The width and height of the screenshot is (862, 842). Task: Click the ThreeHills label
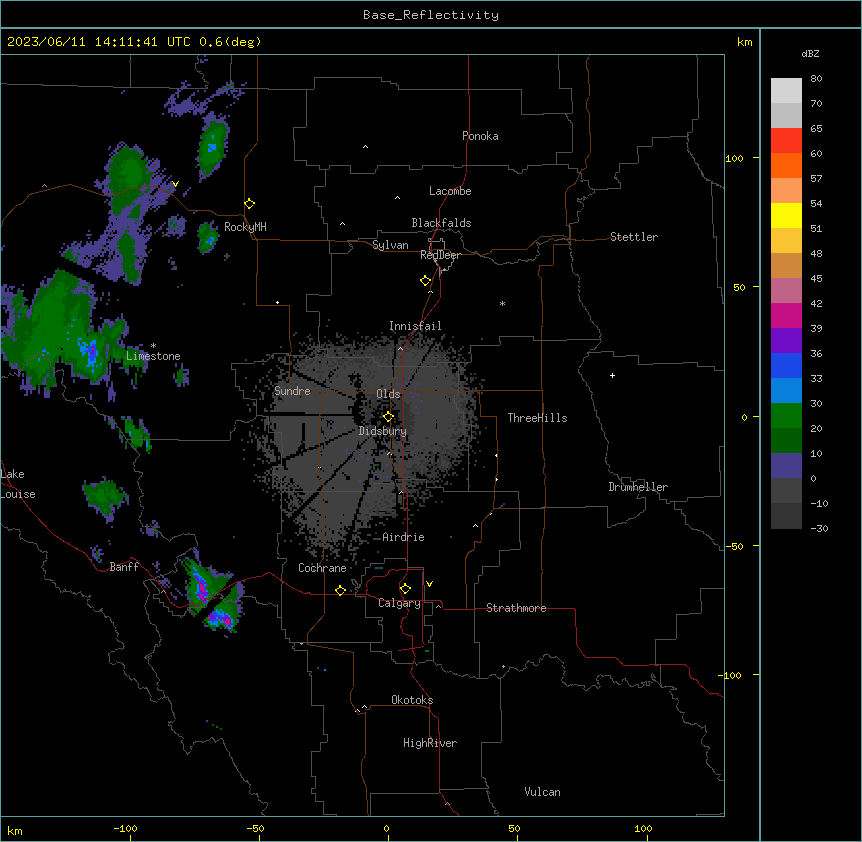tap(537, 418)
